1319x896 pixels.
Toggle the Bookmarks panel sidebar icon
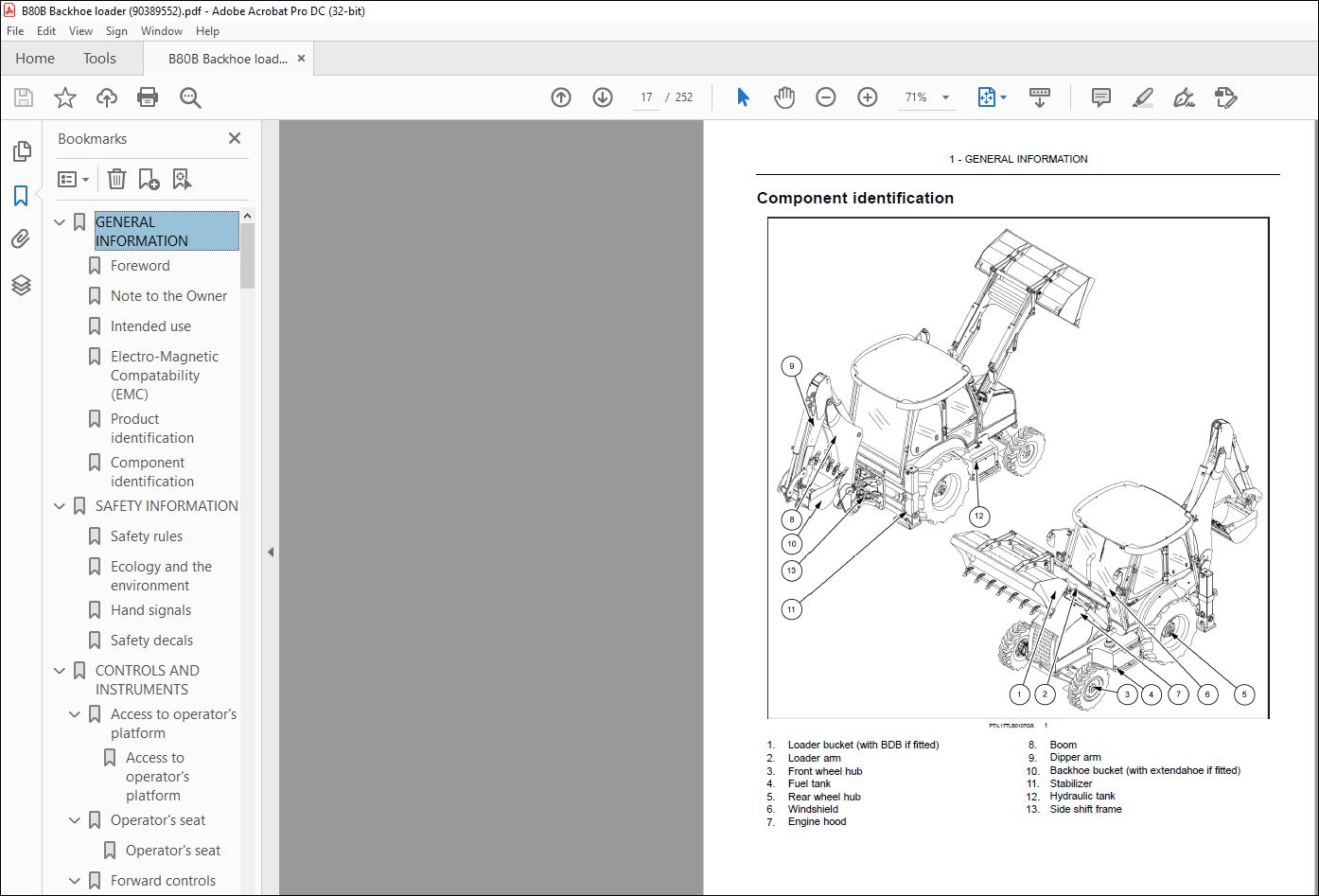click(21, 196)
